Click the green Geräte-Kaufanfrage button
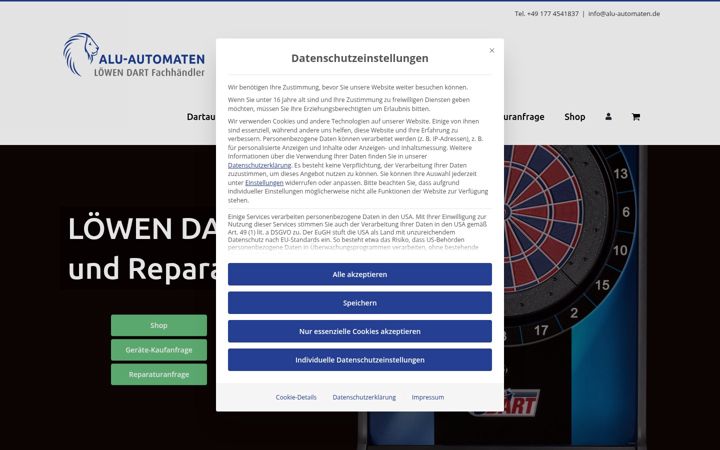 (x=159, y=350)
